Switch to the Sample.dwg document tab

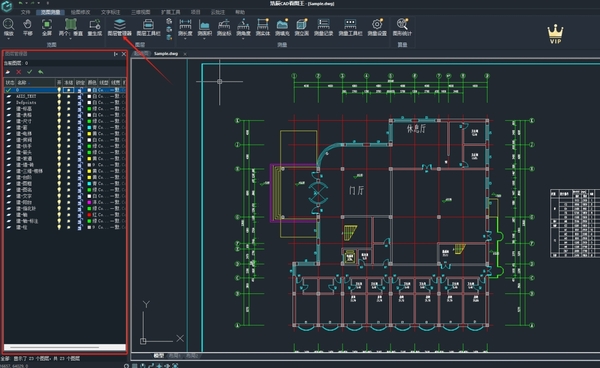pyautogui.click(x=166, y=54)
